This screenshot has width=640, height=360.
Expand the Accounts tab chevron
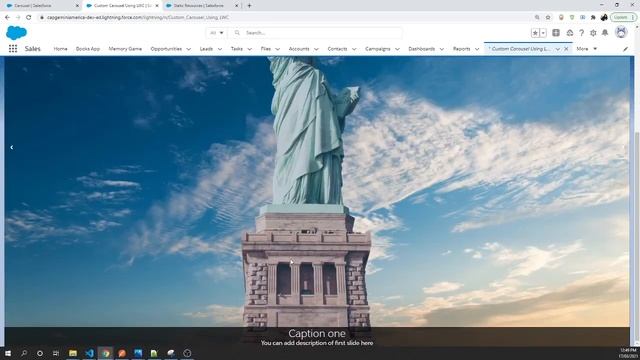coord(316,49)
